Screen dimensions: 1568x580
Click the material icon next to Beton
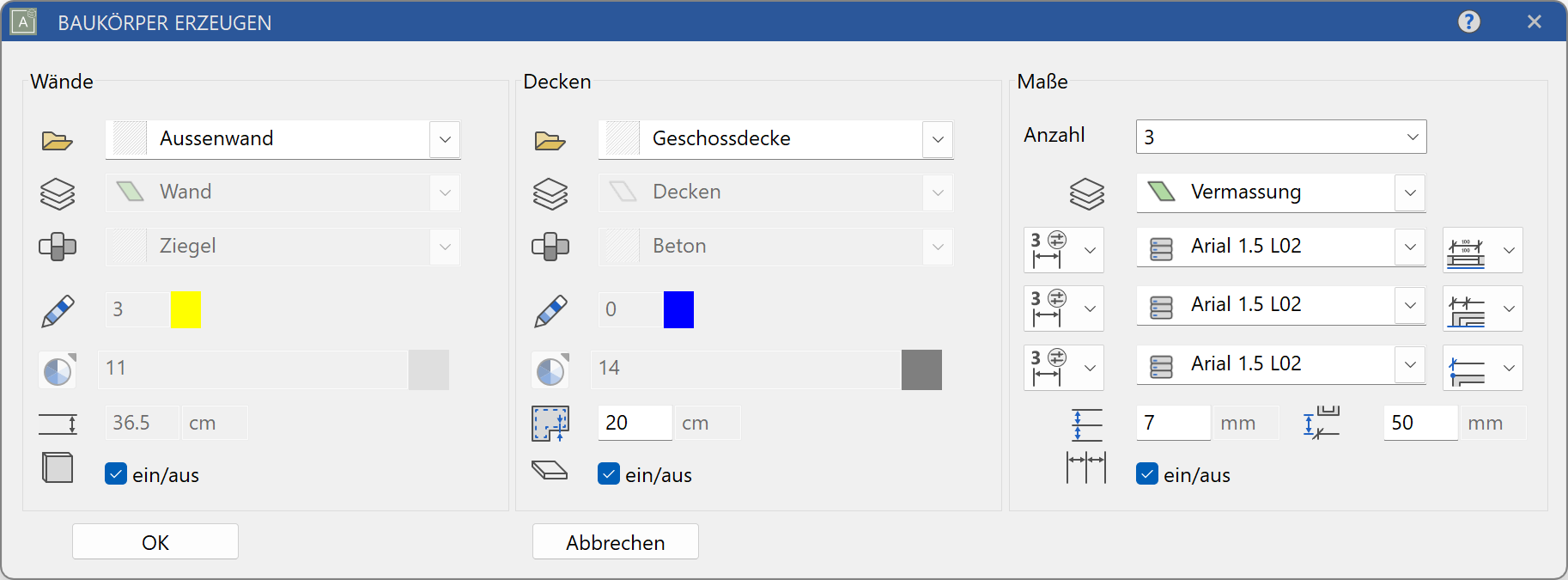550,247
